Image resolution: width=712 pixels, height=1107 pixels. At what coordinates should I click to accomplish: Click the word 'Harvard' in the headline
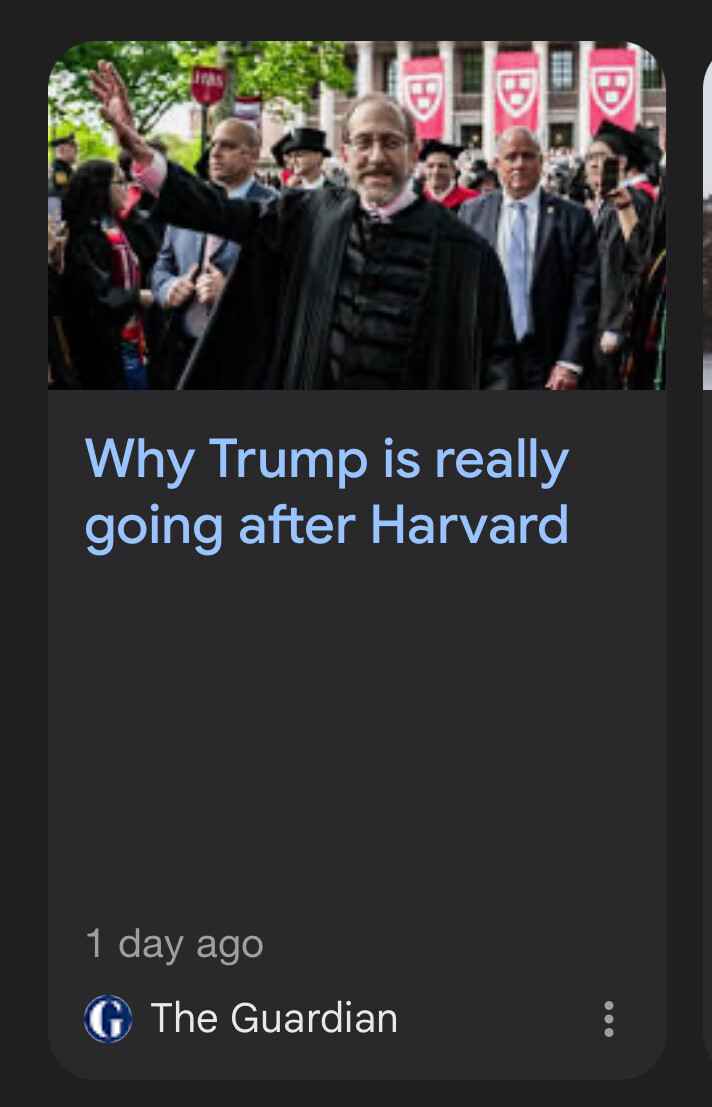(x=469, y=525)
